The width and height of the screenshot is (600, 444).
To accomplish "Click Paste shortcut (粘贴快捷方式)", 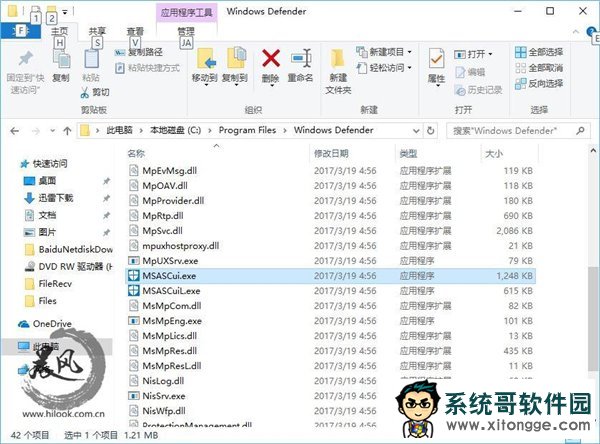I will 147,68.
